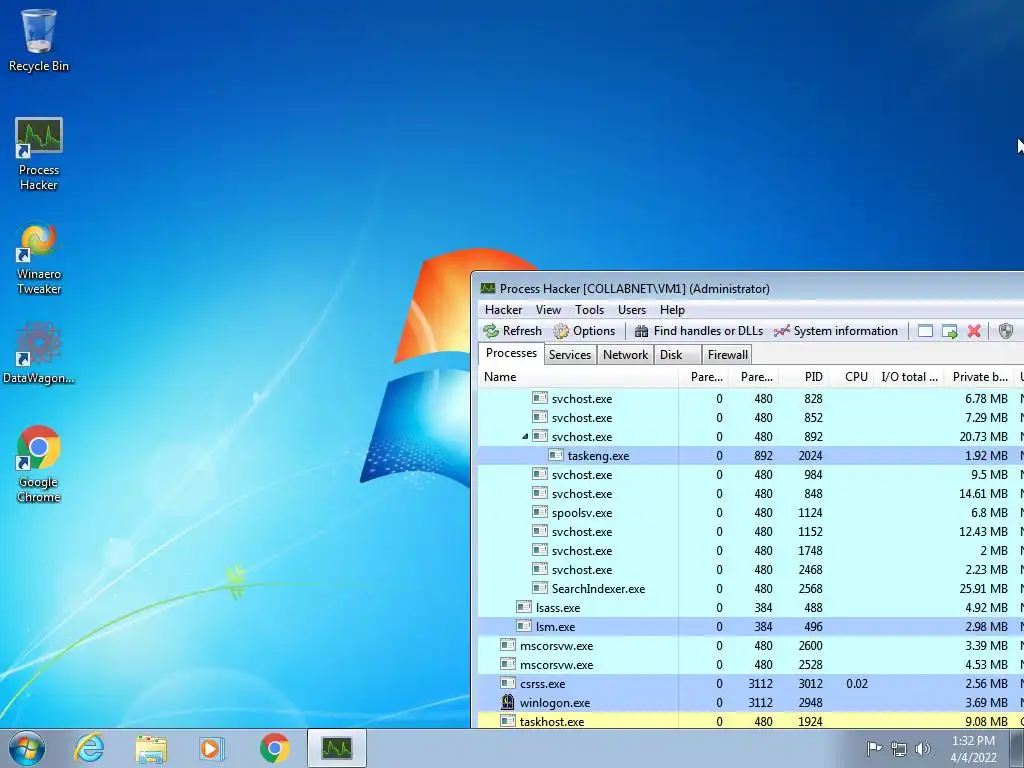
Task: Sort by the Name column header
Action: coord(578,377)
